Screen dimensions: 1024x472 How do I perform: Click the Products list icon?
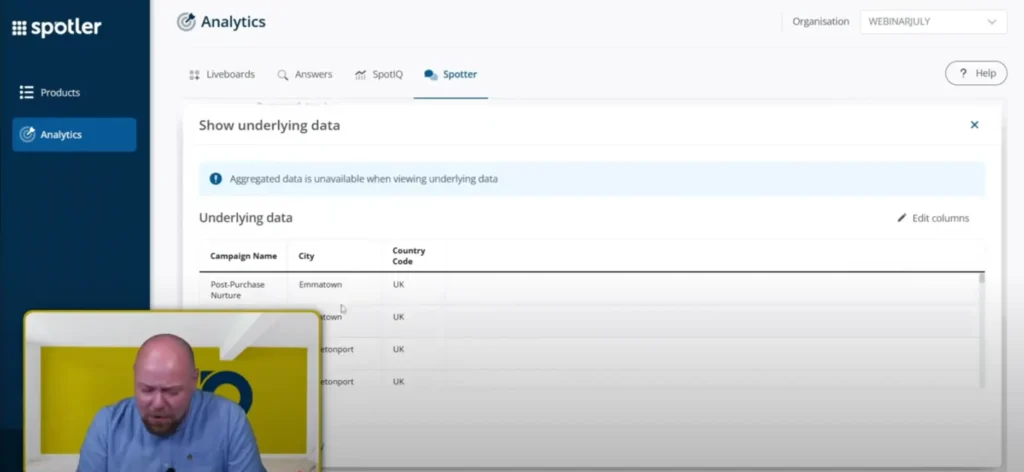(26, 93)
